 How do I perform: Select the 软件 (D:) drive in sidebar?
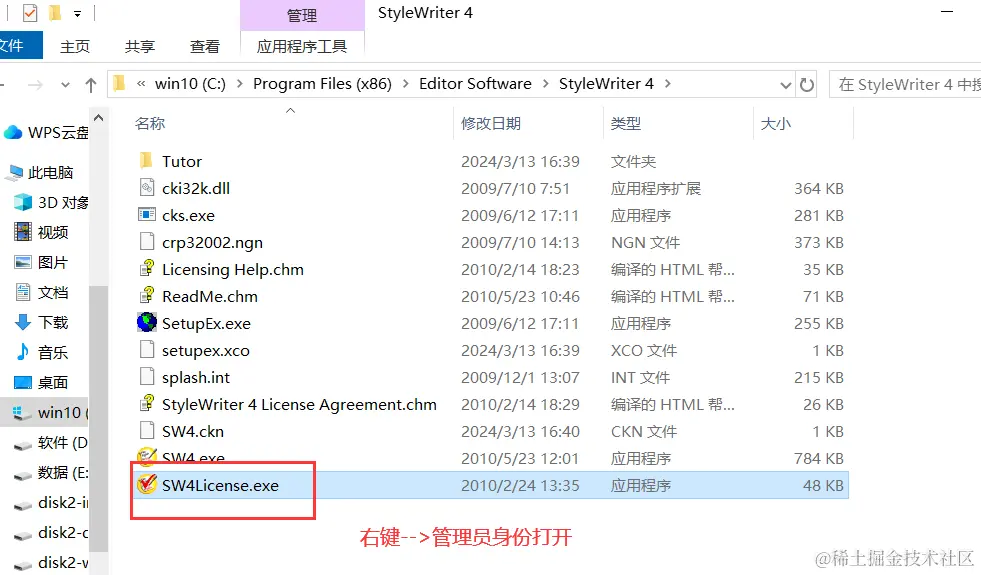(50, 442)
